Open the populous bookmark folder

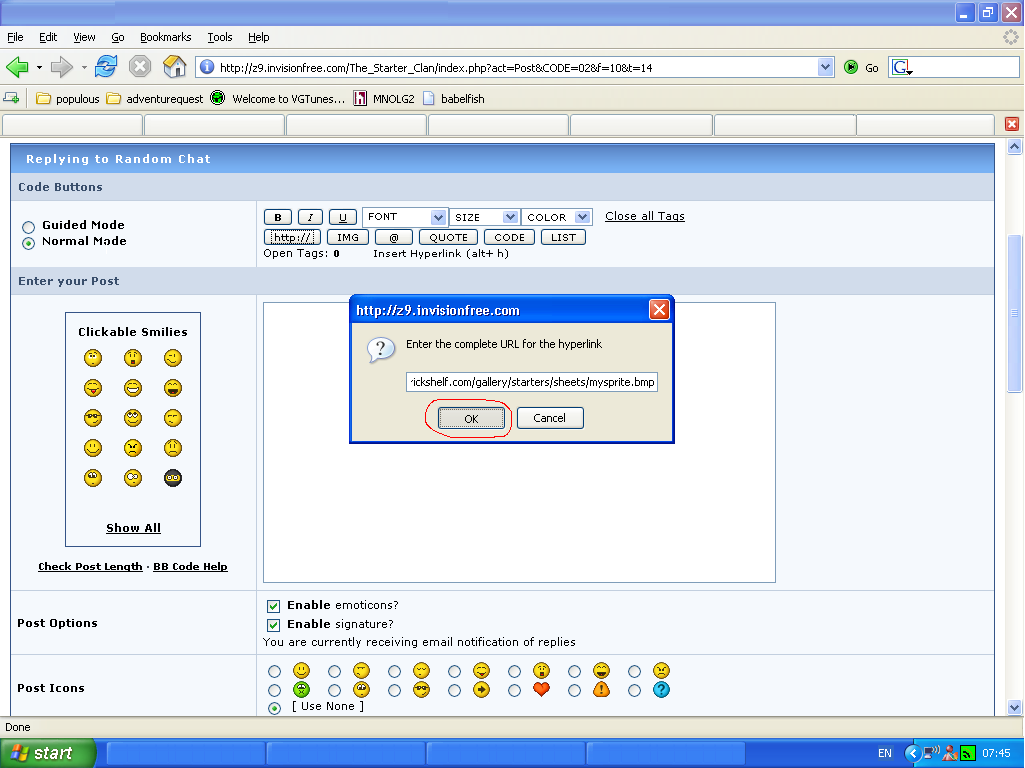(68, 99)
